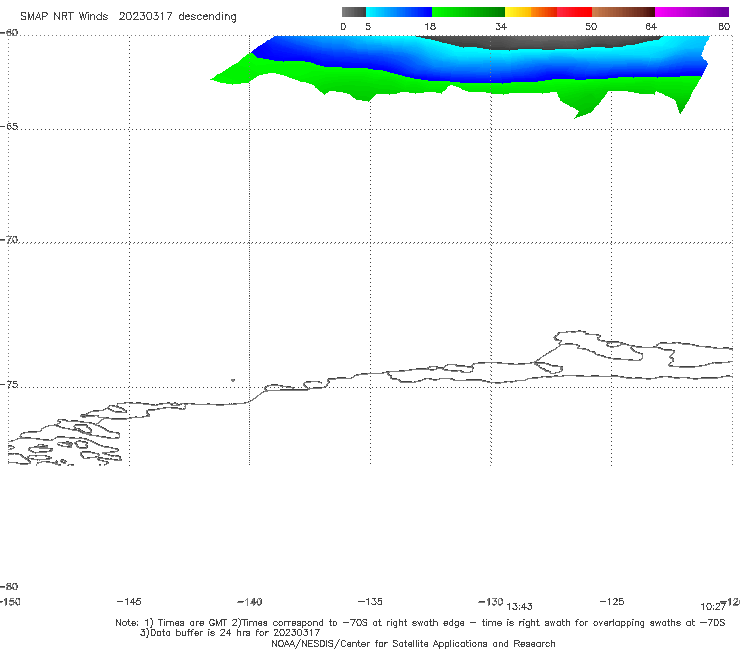Click the latitude label '-70'

click(x=9, y=240)
